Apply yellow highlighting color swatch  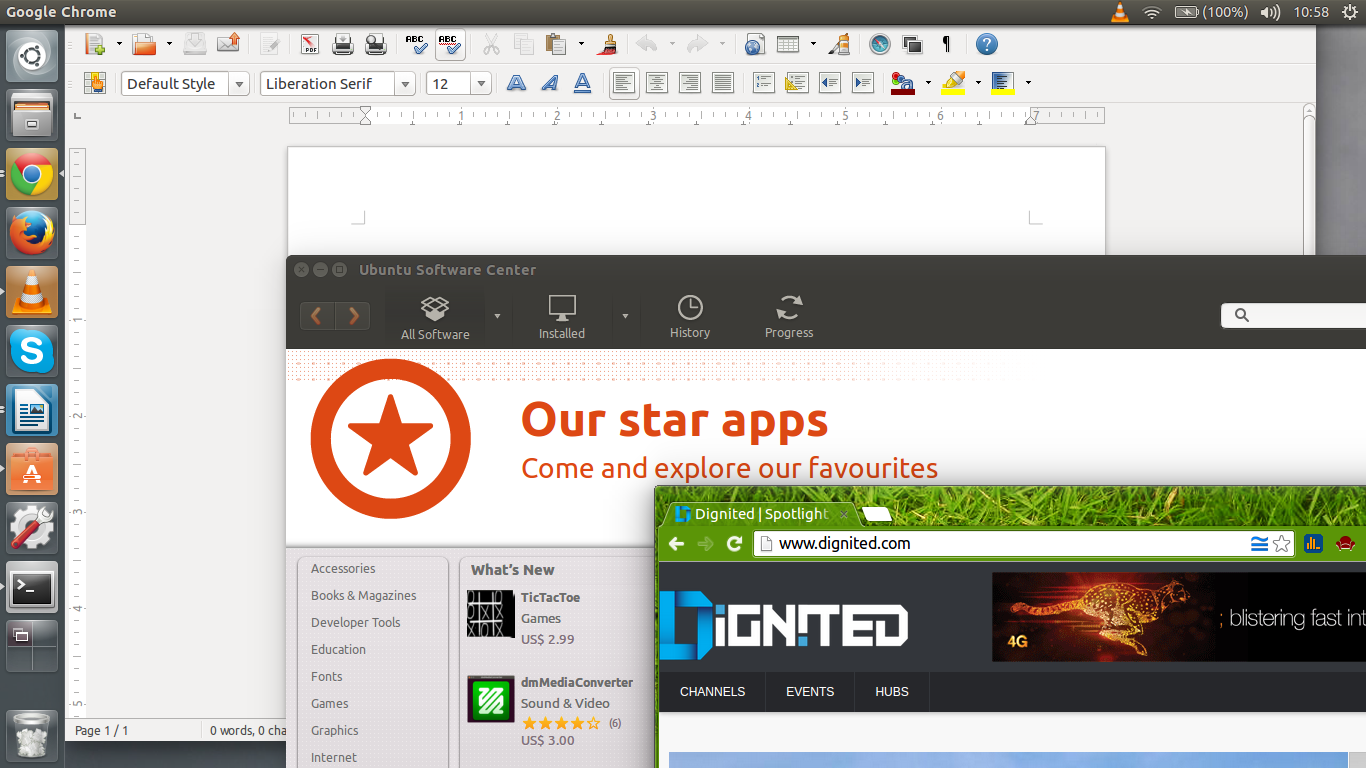click(x=954, y=83)
